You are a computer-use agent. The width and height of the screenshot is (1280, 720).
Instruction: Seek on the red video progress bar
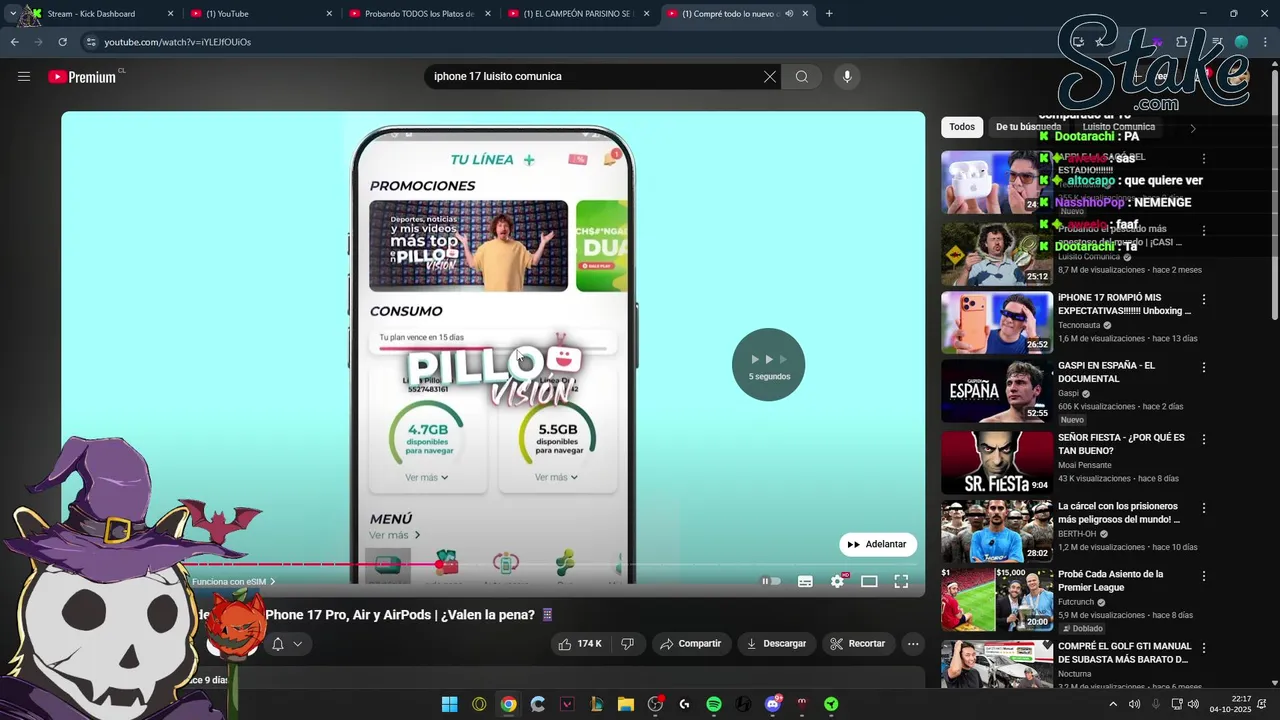tap(492, 565)
